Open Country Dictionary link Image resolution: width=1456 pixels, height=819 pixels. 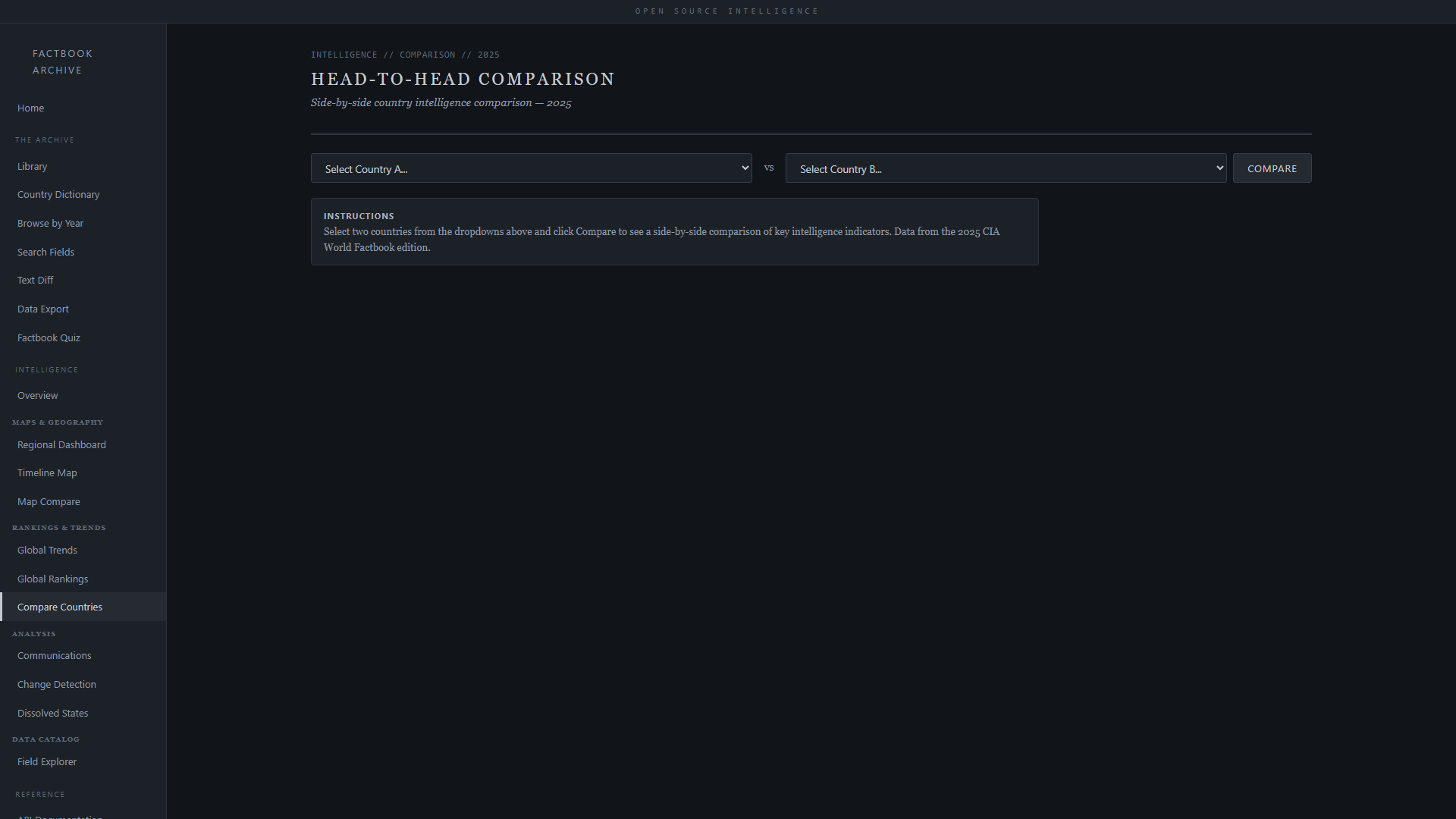tap(58, 195)
